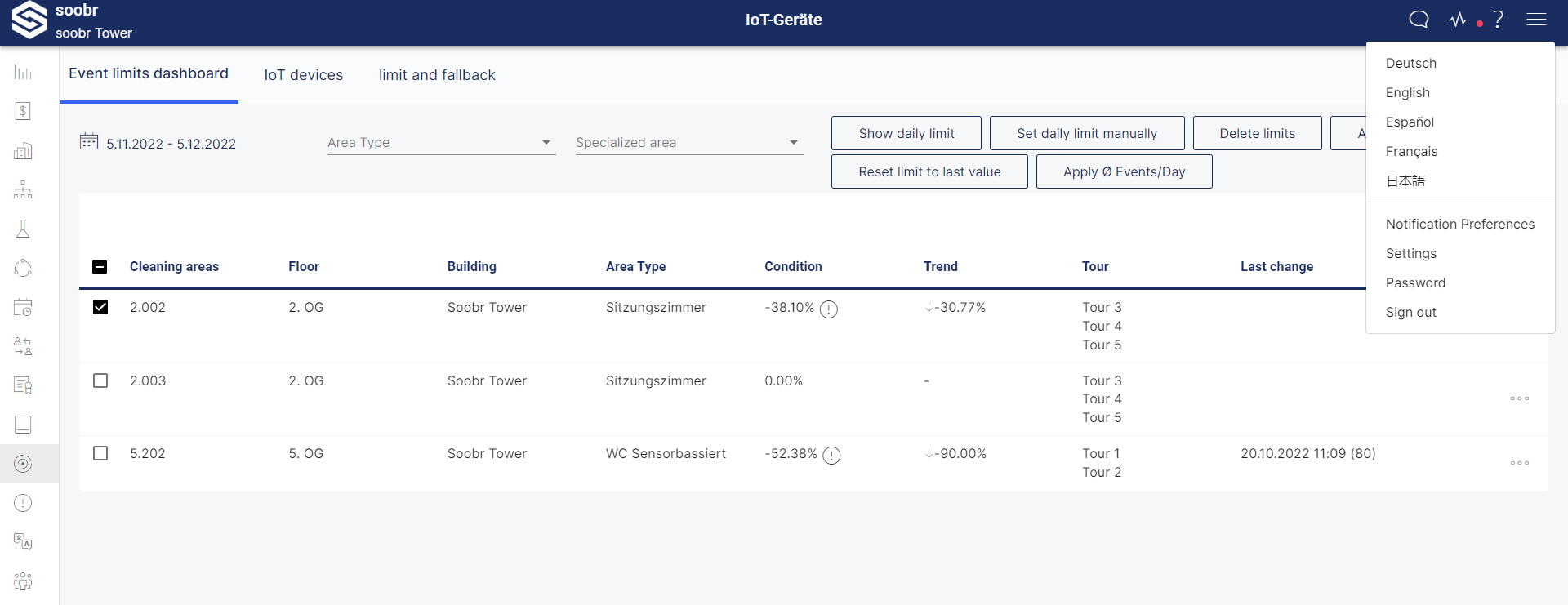Image resolution: width=1568 pixels, height=605 pixels.
Task: Open the bar chart statistics sidebar icon
Action: [23, 73]
